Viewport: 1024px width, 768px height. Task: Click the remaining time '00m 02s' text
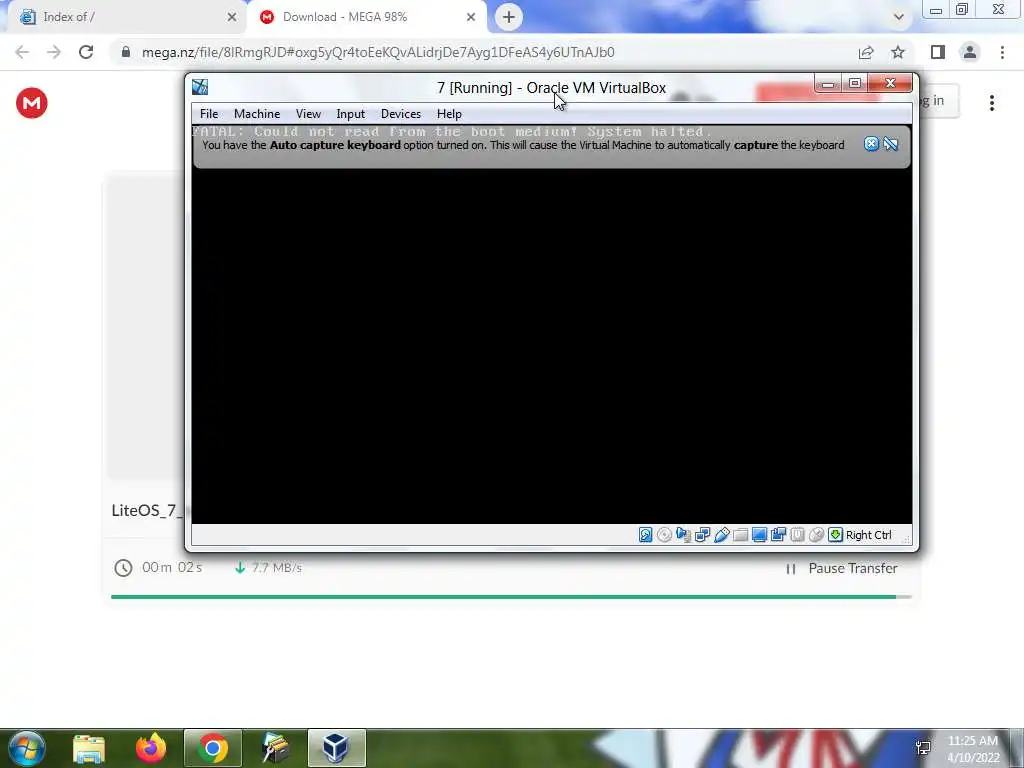click(172, 568)
